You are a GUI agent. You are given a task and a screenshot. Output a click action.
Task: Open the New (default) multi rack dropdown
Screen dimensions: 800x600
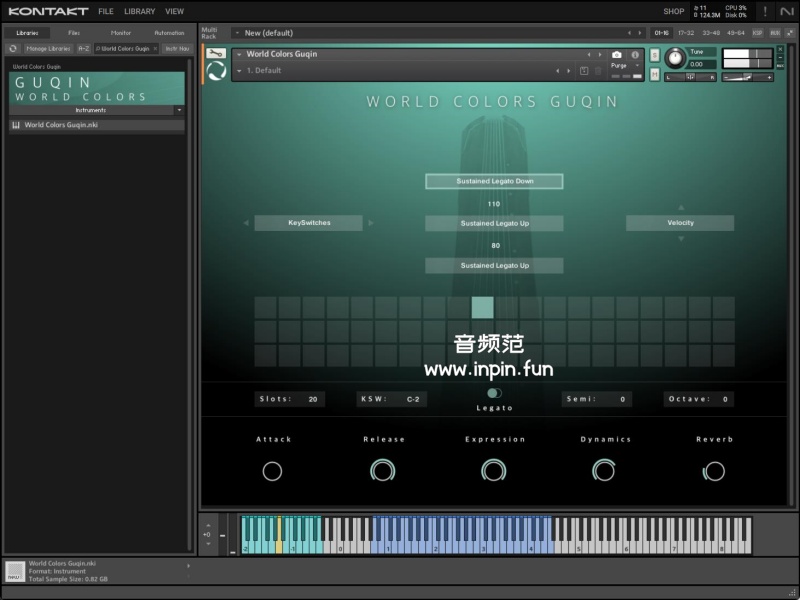coord(237,33)
